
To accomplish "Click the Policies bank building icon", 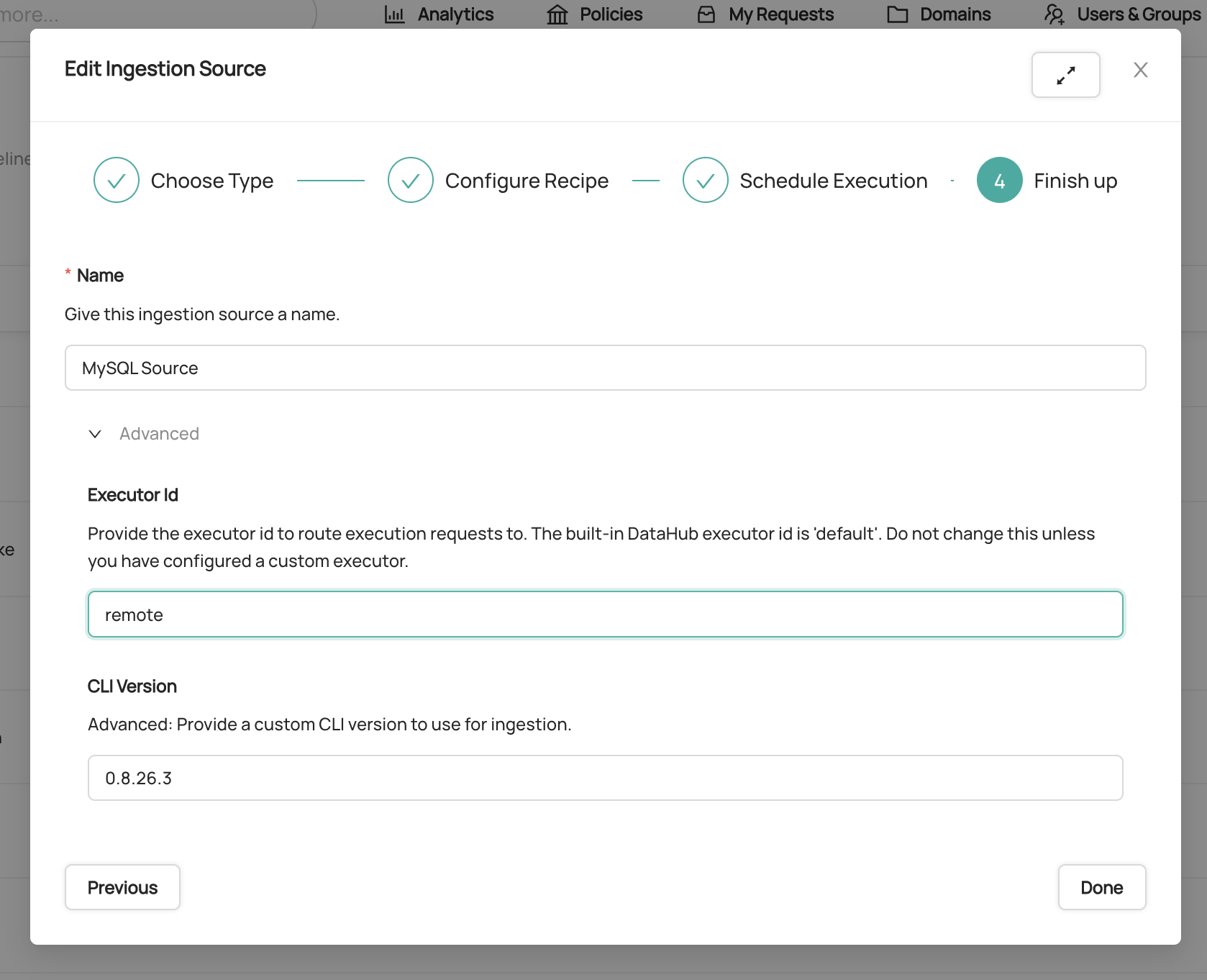I will 557,14.
